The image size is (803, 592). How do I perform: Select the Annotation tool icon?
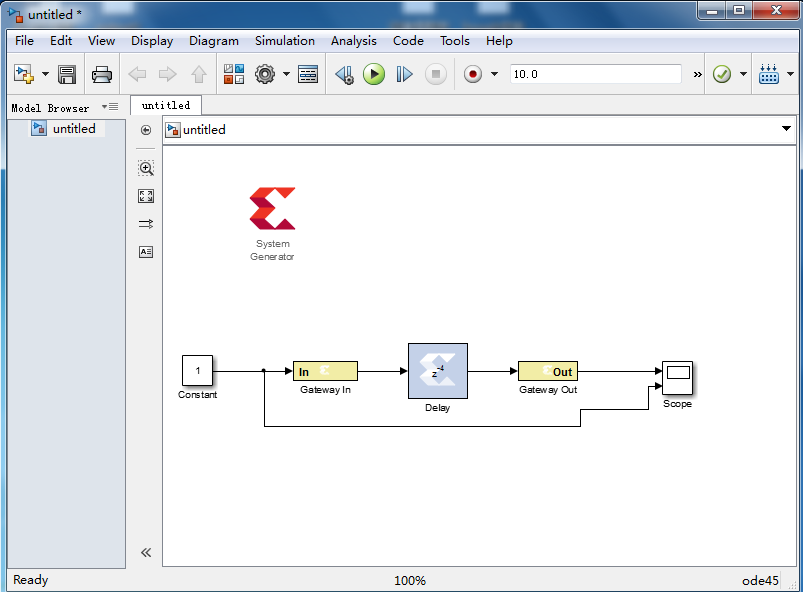click(x=146, y=251)
